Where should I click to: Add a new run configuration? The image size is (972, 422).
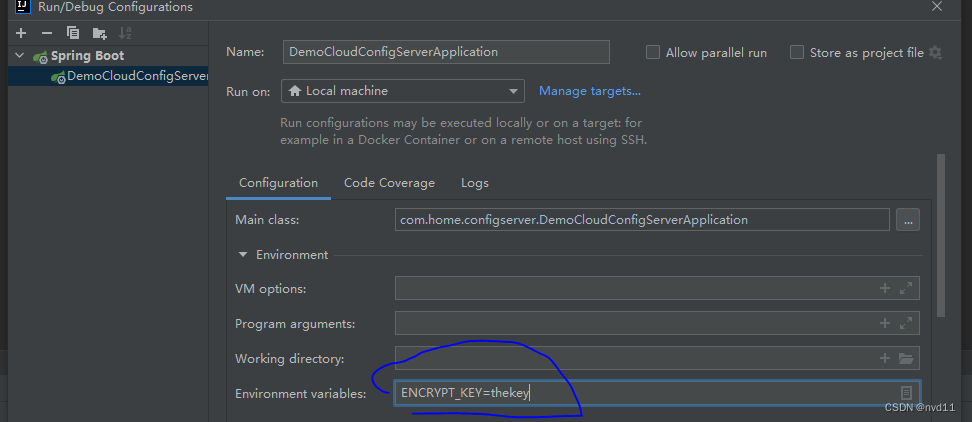(x=20, y=33)
